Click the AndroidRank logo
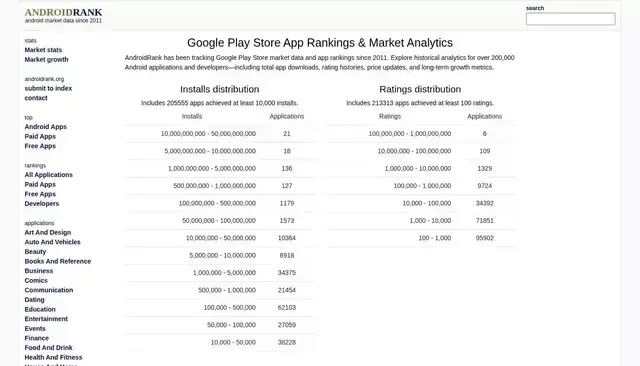Viewport: 640px width, 366px height. point(63,13)
